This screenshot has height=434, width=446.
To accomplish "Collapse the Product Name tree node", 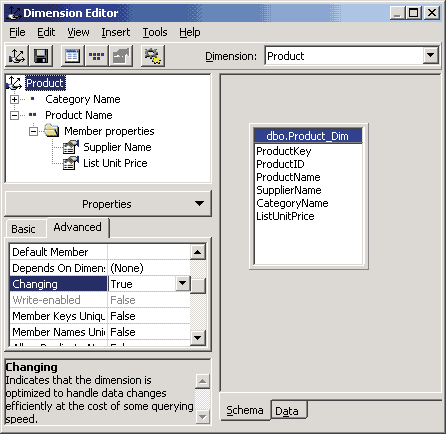I will pyautogui.click(x=14, y=115).
